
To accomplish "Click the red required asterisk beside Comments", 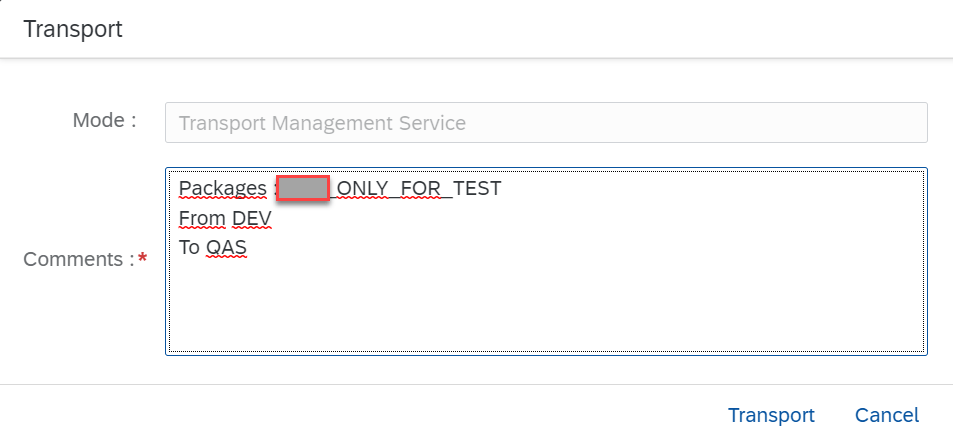I will tap(143, 260).
